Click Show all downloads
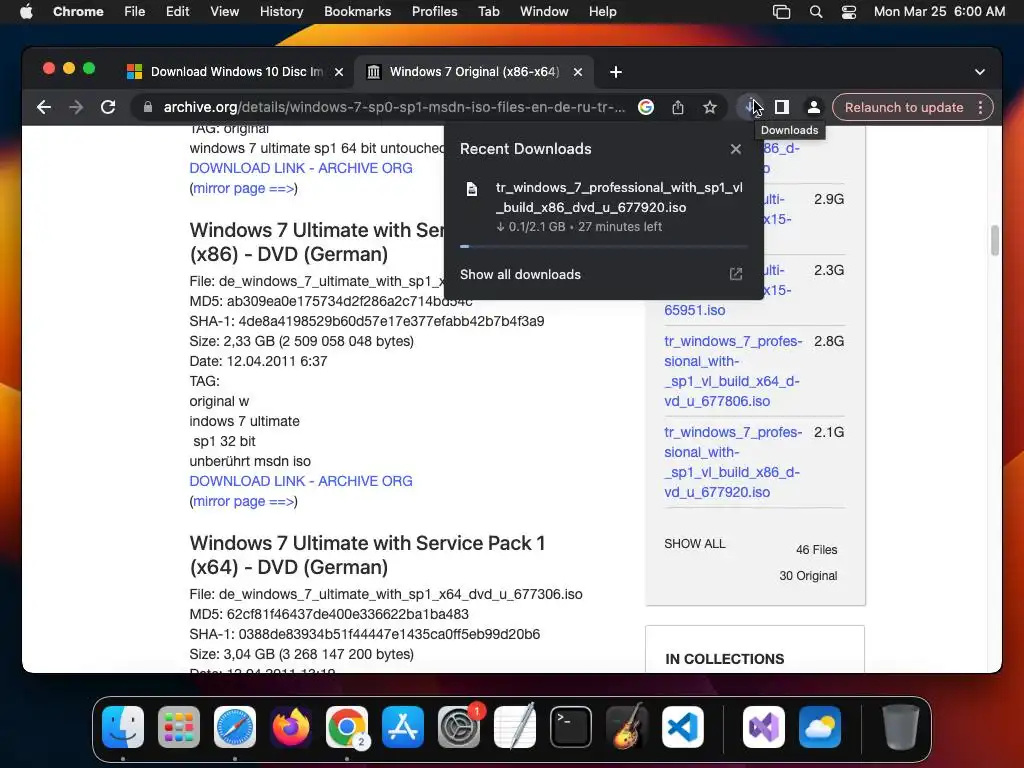This screenshot has width=1024, height=768. click(x=520, y=274)
